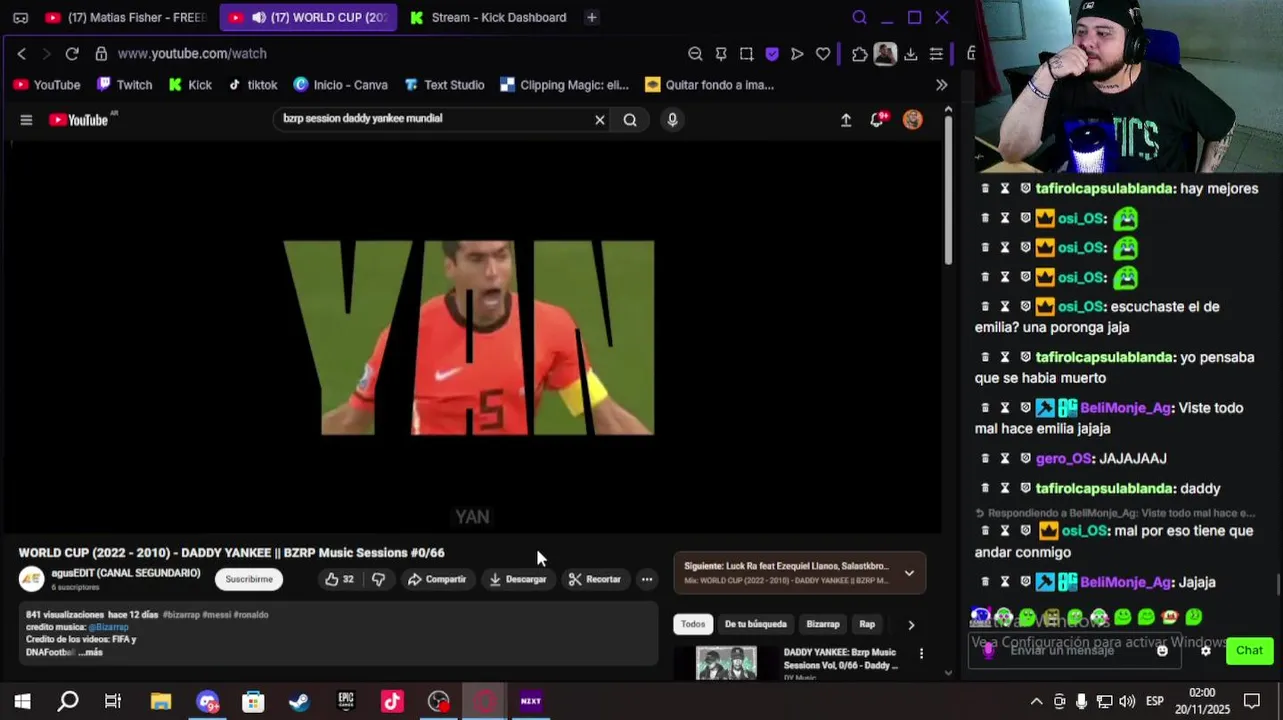Screen dimensions: 1283x720
Task: Click the Recortar clip button
Action: (x=595, y=579)
